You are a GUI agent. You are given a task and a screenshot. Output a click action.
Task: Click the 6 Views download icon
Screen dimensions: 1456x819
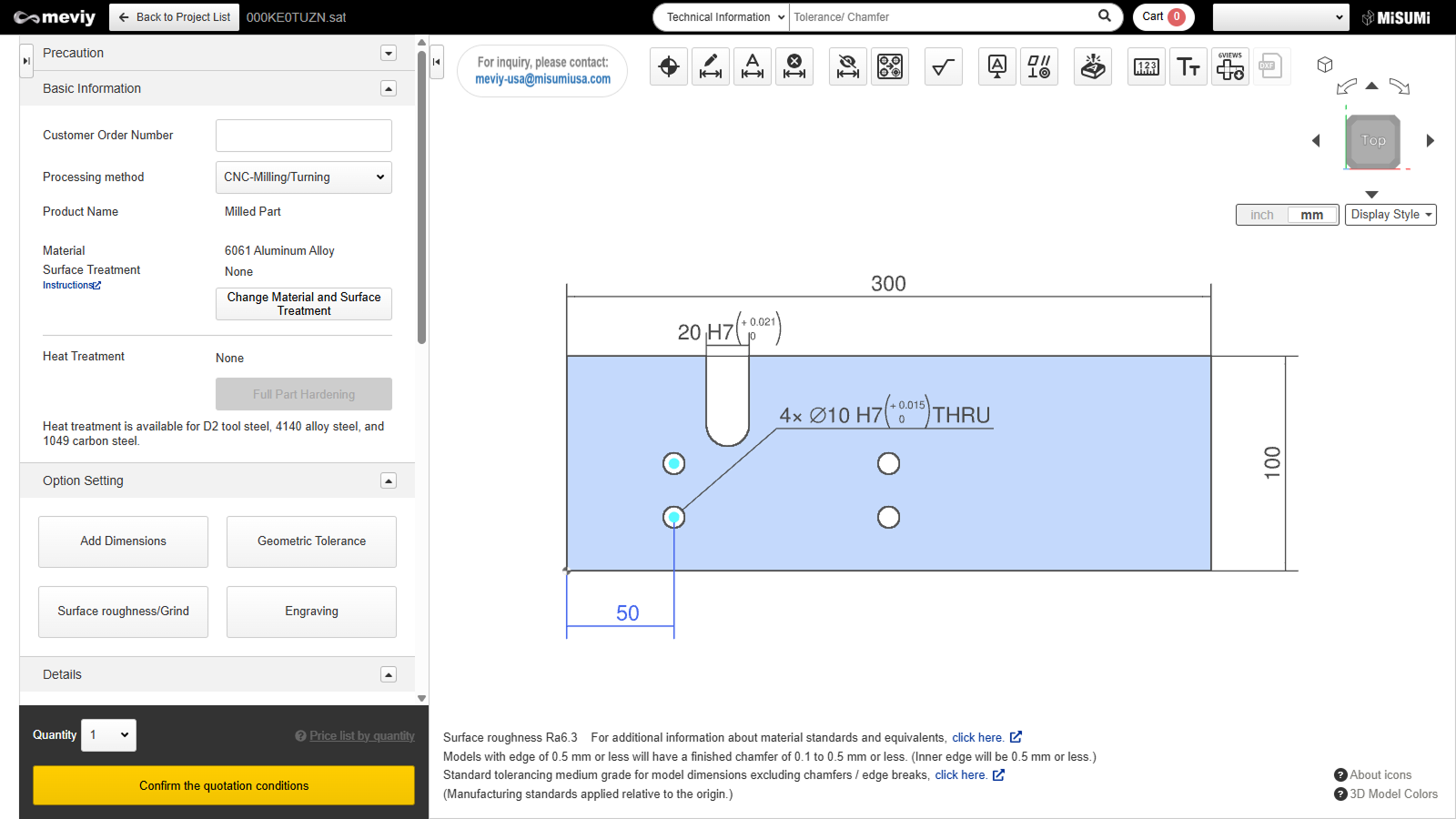click(x=1230, y=66)
